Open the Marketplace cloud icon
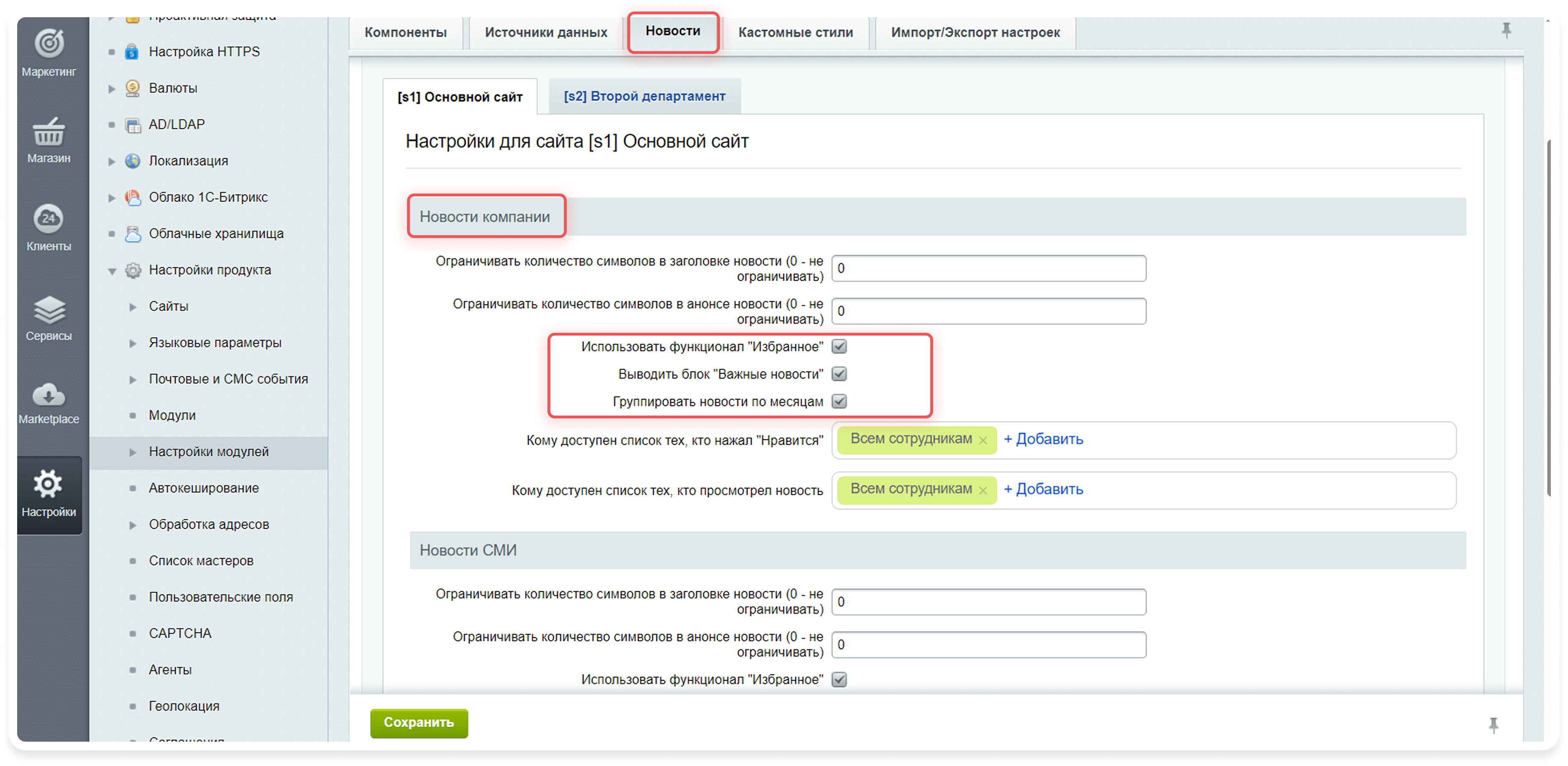 [x=49, y=395]
